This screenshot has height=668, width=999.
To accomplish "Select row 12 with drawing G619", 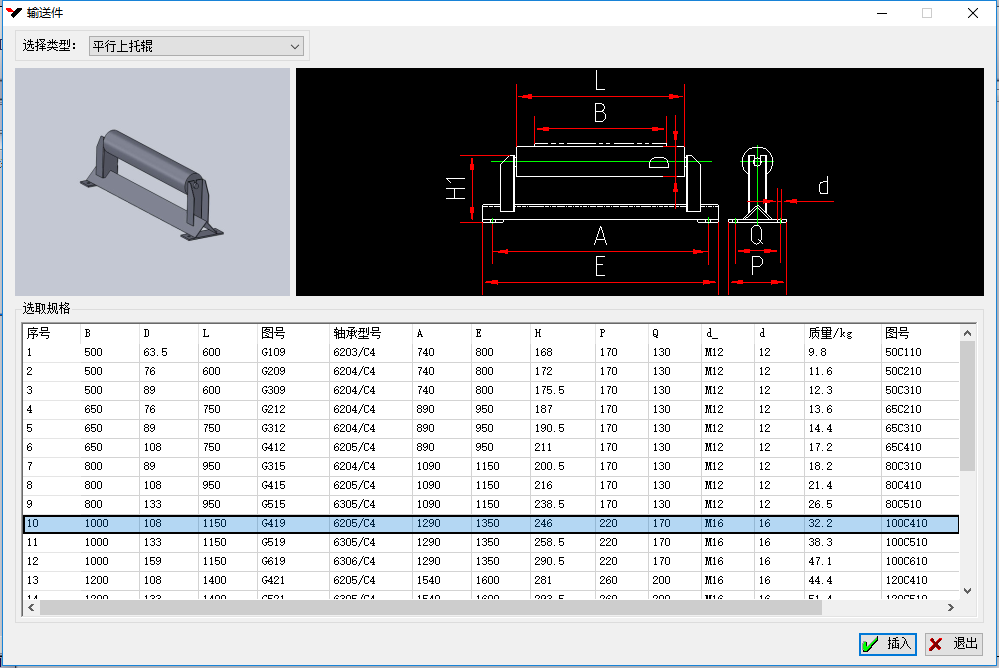I will point(273,561).
